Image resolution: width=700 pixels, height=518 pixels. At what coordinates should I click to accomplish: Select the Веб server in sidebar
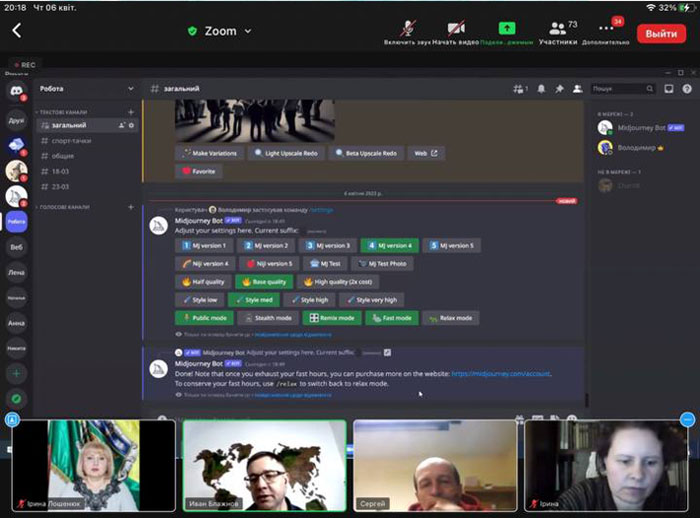click(x=17, y=247)
